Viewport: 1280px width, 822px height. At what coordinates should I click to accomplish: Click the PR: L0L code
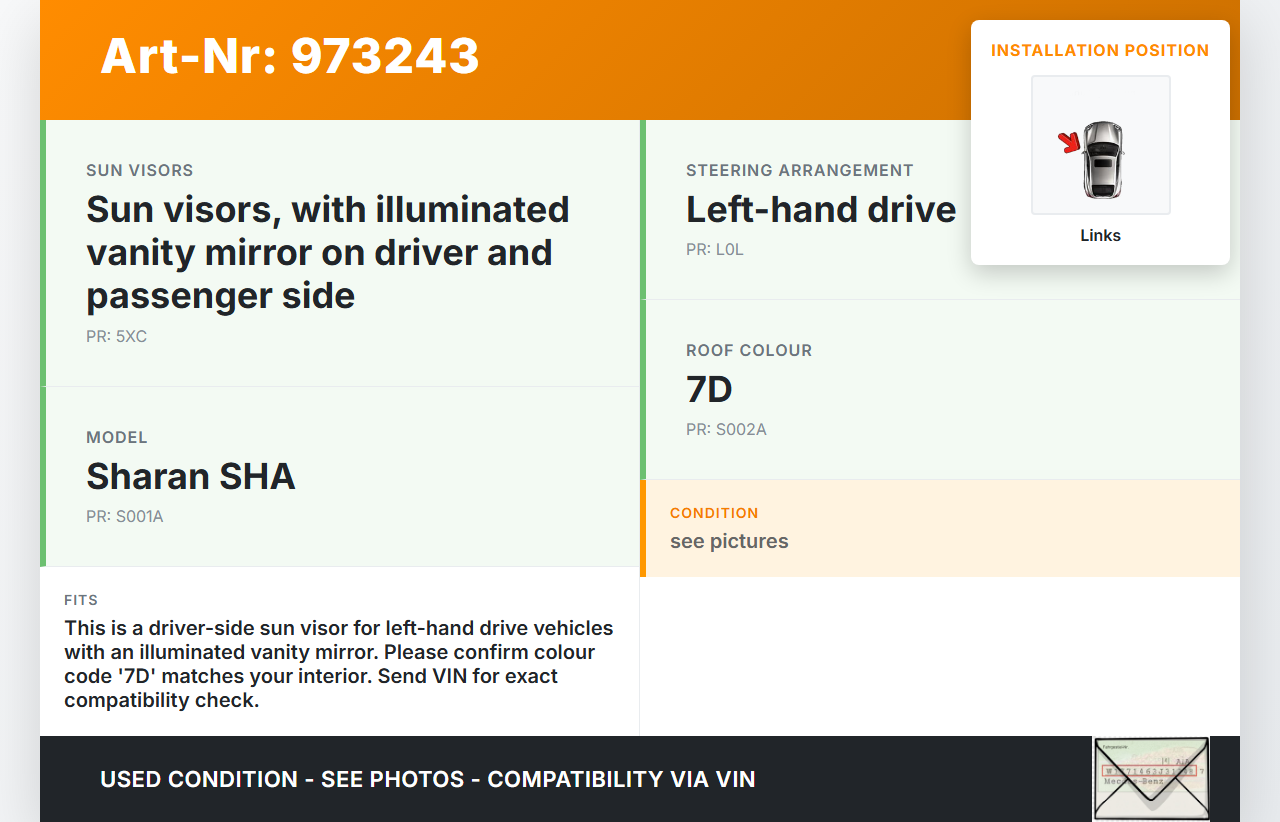tap(715, 250)
